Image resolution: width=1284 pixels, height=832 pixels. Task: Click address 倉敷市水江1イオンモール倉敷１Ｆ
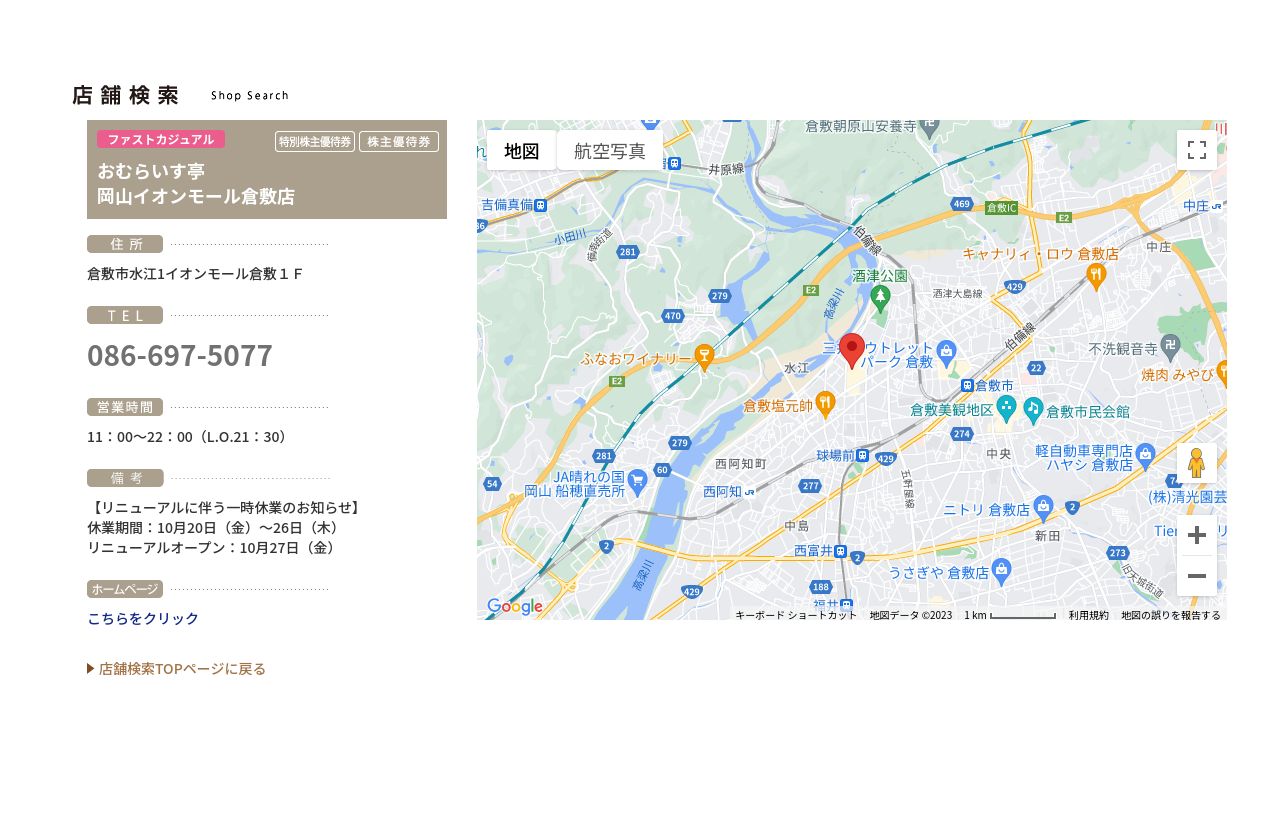click(195, 274)
